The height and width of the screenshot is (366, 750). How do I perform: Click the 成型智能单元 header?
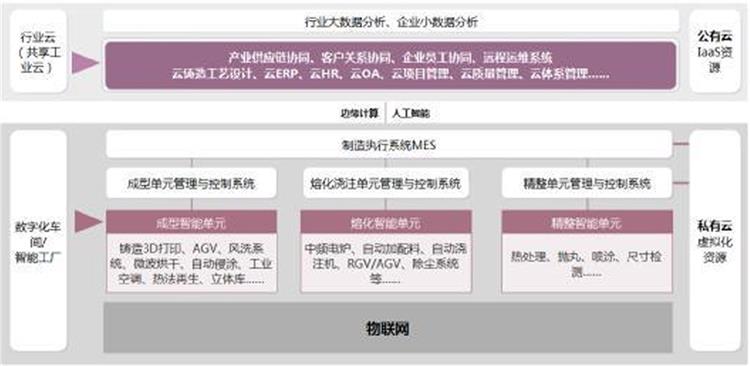point(191,222)
